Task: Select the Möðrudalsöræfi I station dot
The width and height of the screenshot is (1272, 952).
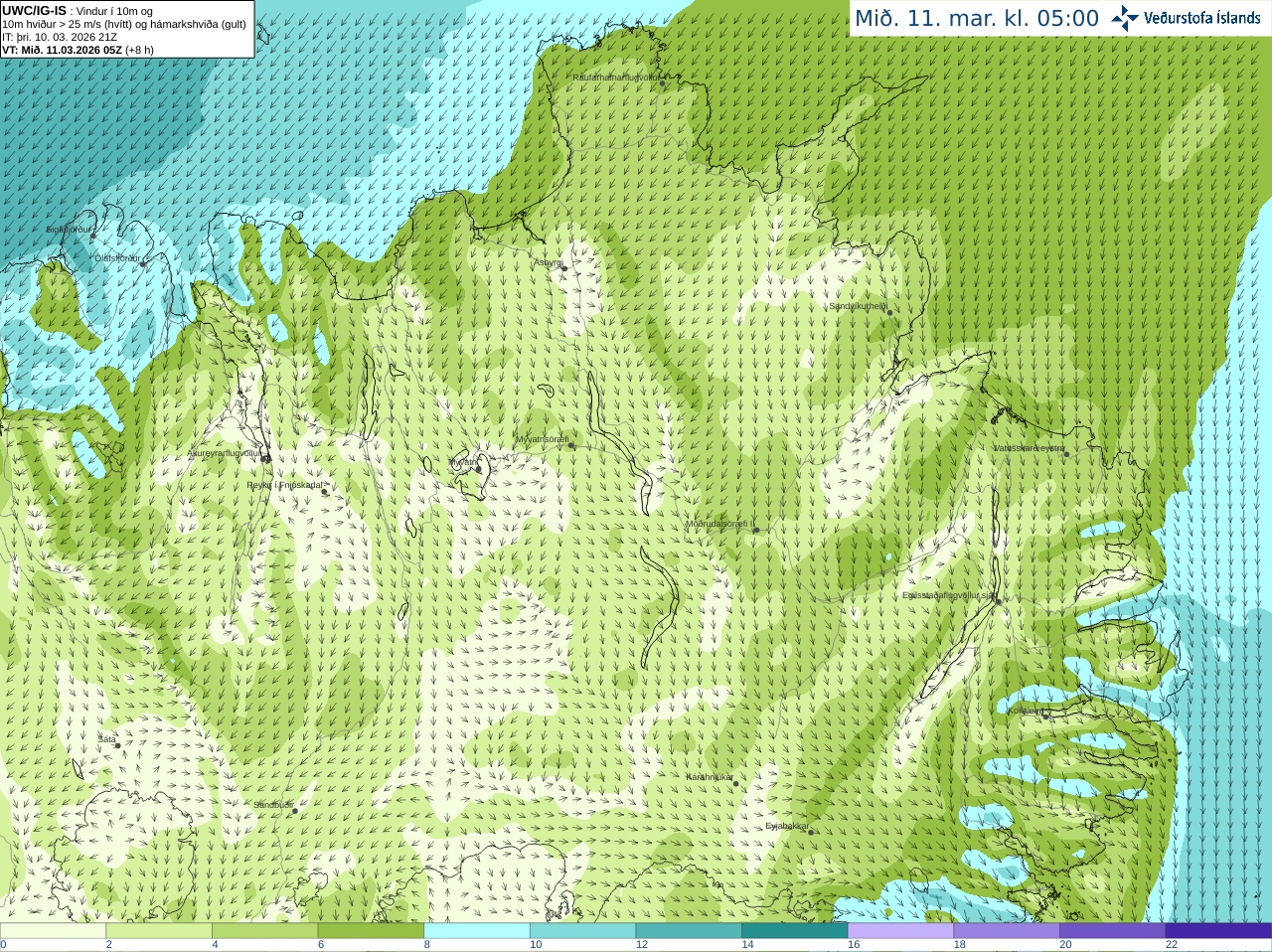Action: tap(756, 530)
